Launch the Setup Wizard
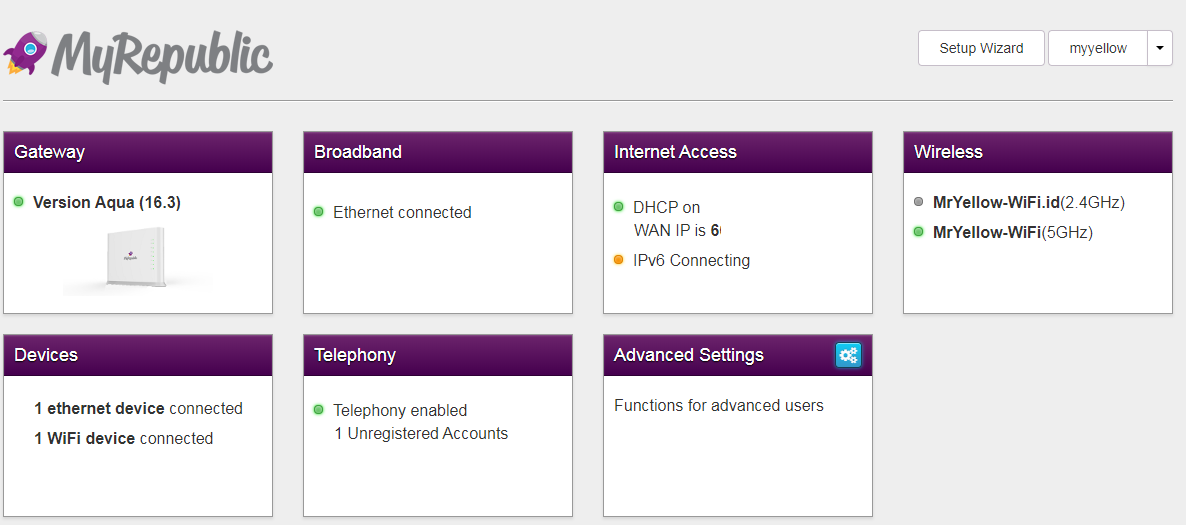The height and width of the screenshot is (525, 1186). tap(981, 48)
